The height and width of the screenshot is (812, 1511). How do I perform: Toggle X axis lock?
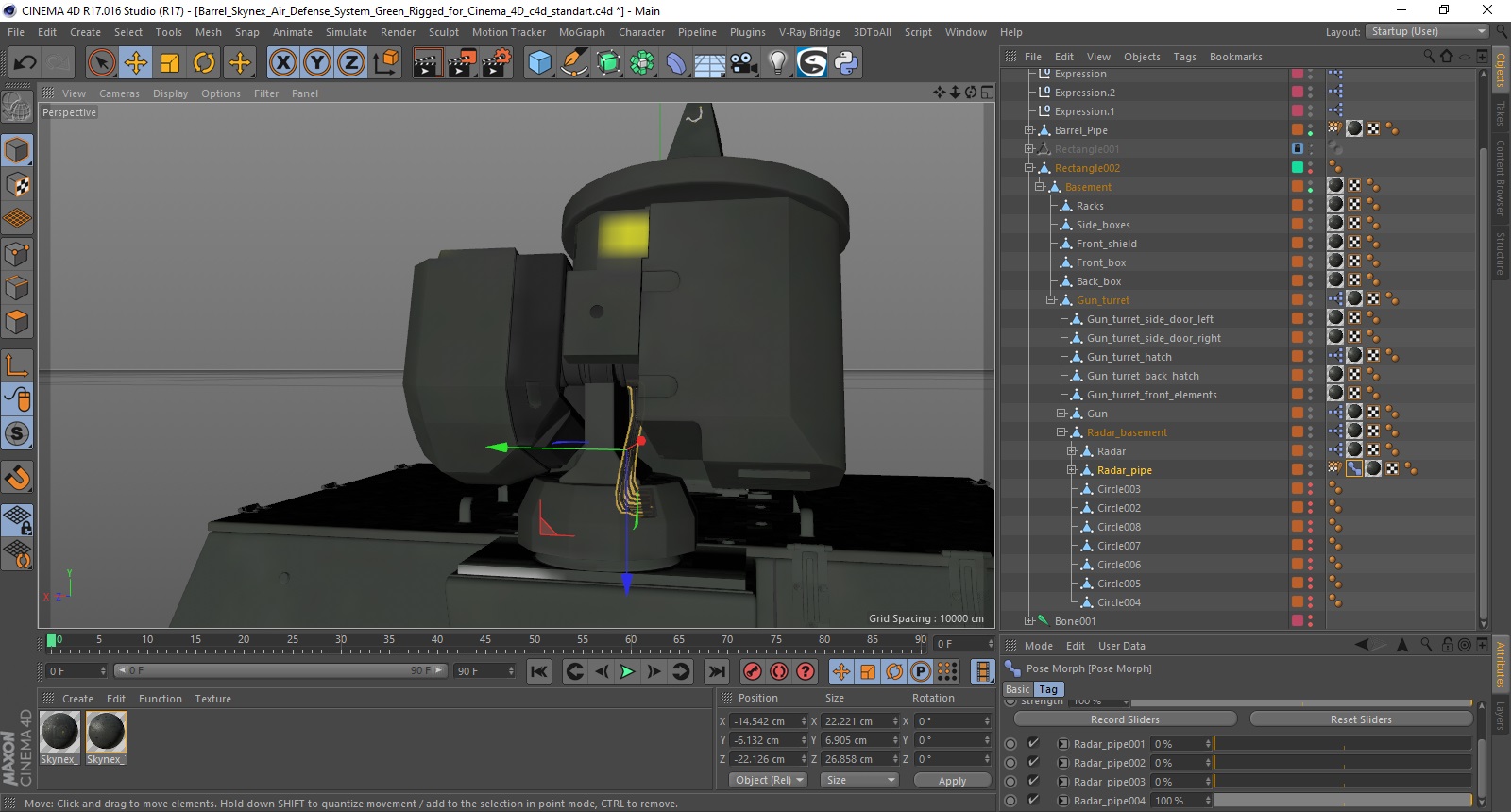click(282, 63)
